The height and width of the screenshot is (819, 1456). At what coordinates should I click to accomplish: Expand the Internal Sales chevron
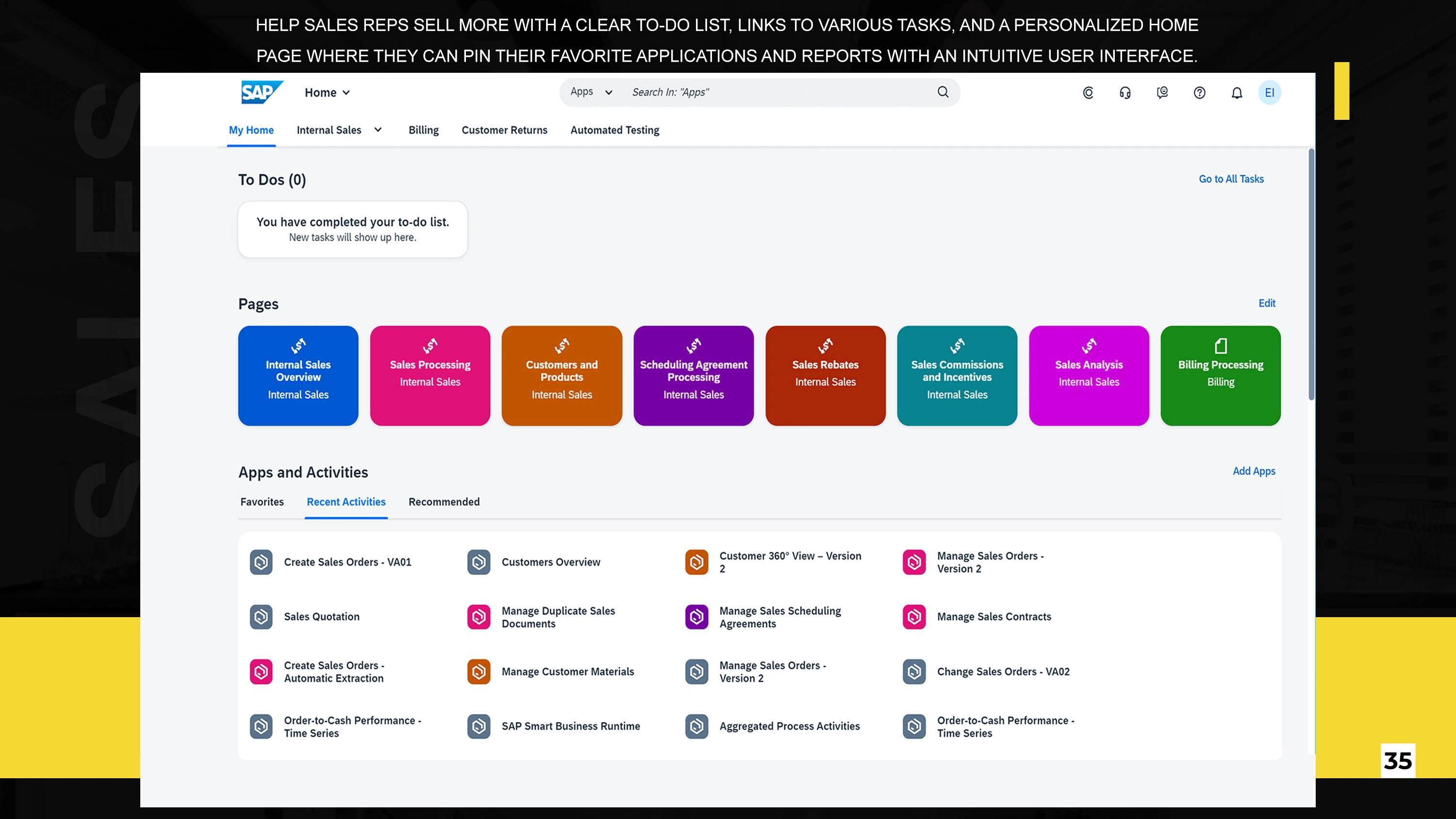pos(378,130)
